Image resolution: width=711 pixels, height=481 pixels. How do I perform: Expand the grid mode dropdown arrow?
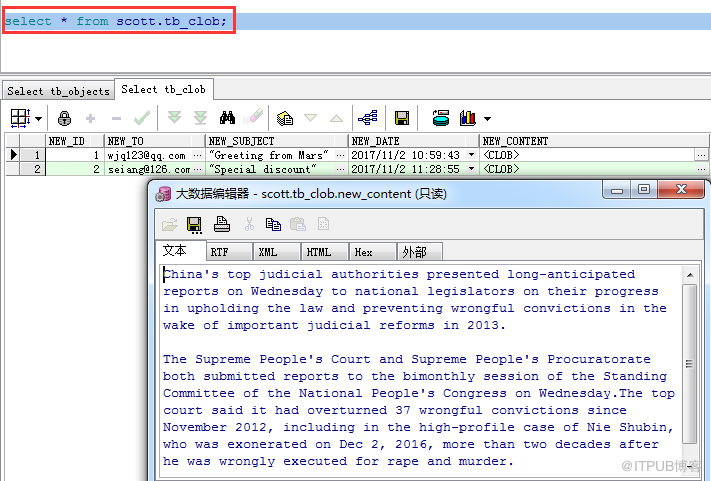(x=39, y=119)
